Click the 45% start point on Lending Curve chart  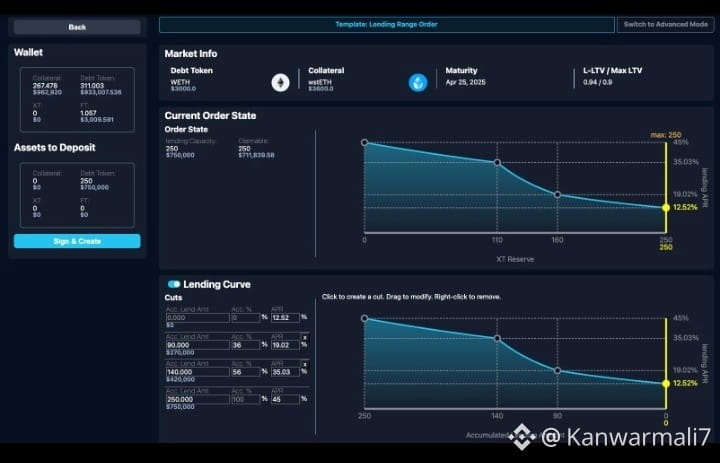pyautogui.click(x=365, y=318)
